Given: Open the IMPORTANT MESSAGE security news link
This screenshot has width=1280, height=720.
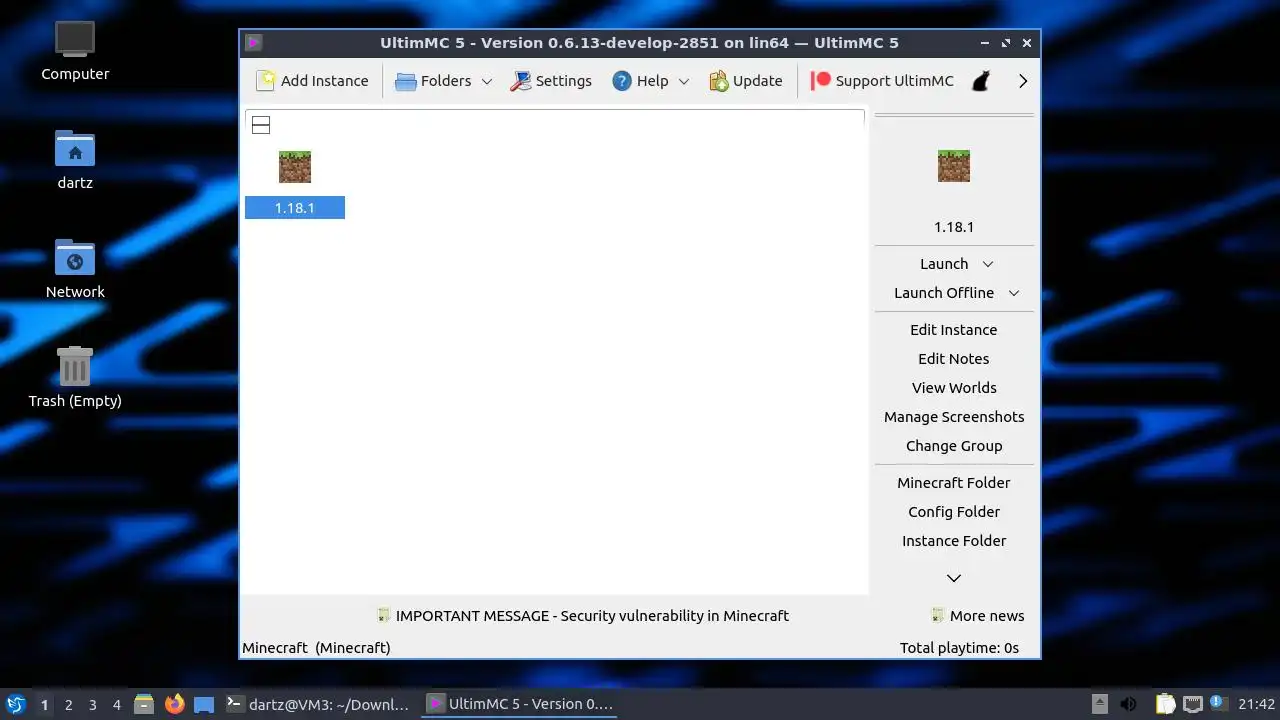Looking at the screenshot, I should 583,616.
